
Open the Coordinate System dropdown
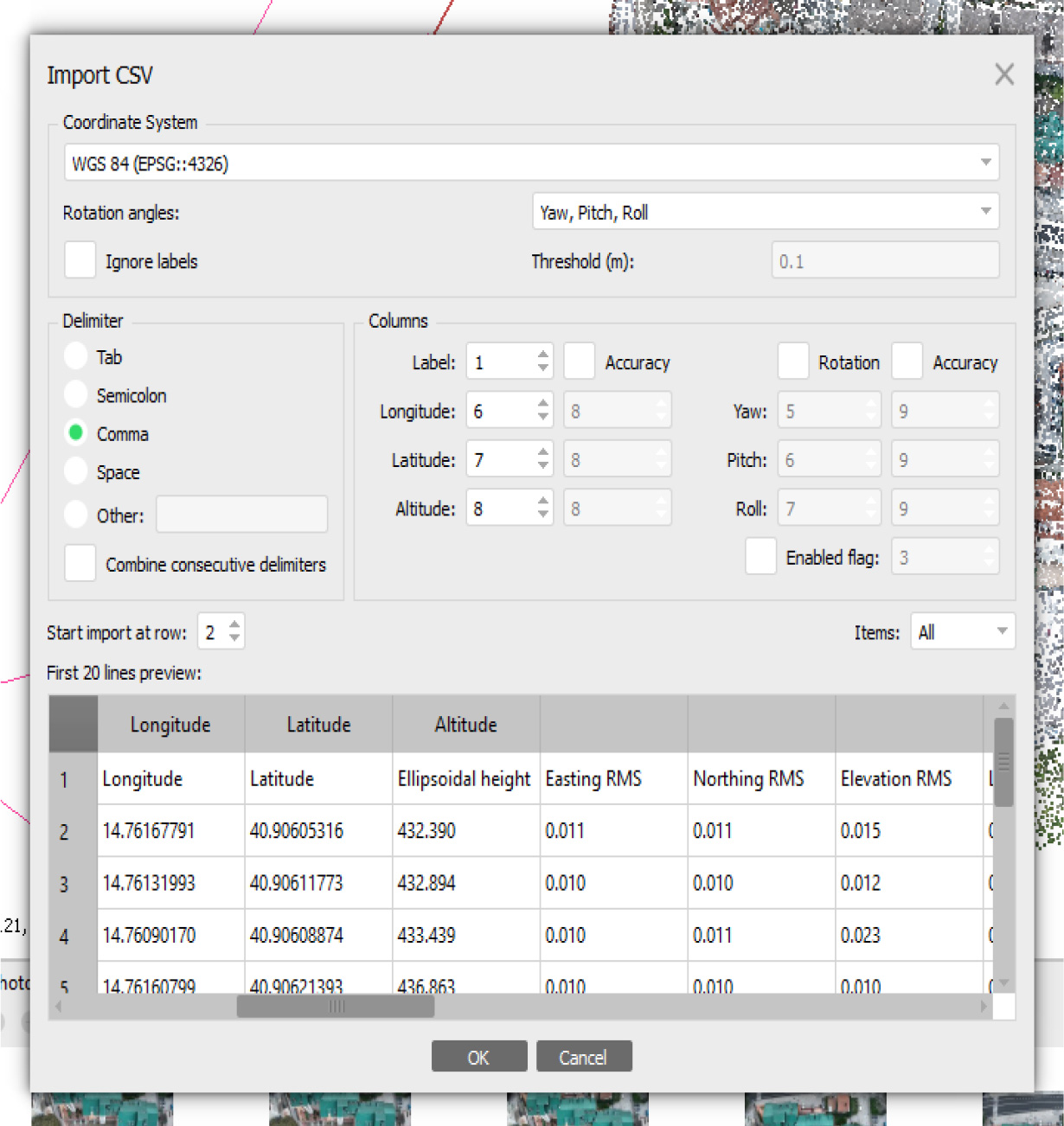pyautogui.click(x=985, y=163)
